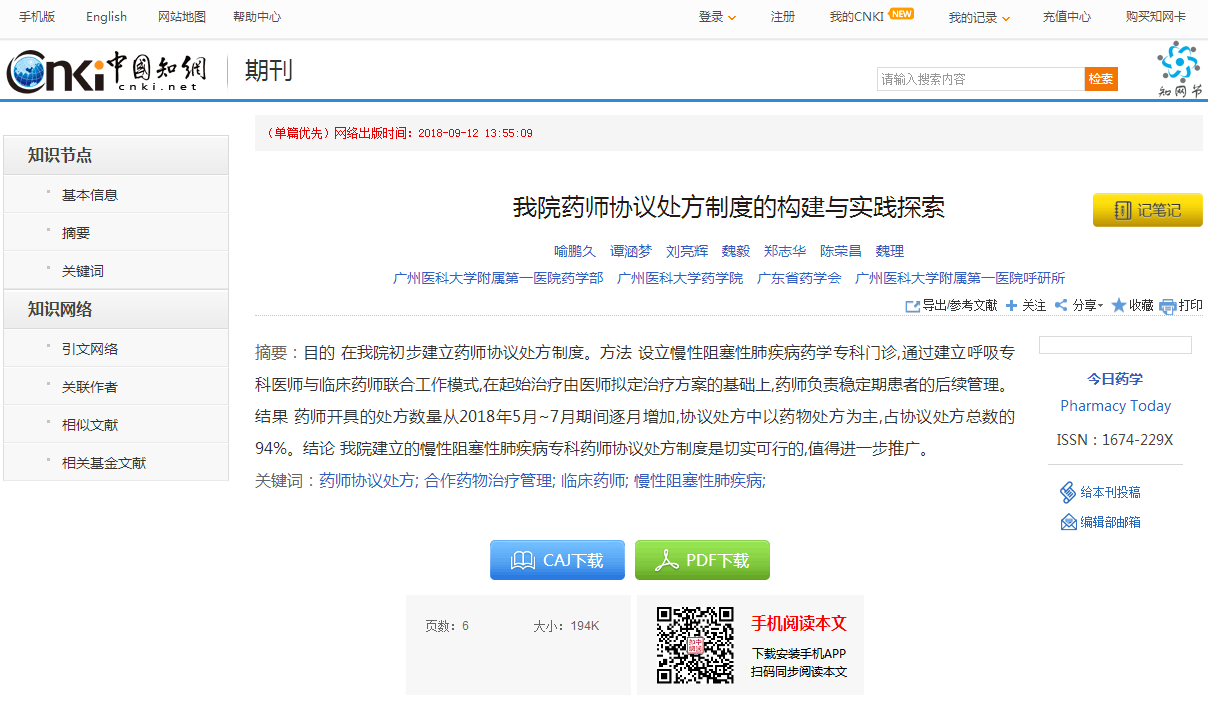The image size is (1208, 719).
Task: Scan the mobile reading QR code
Action: tap(695, 645)
